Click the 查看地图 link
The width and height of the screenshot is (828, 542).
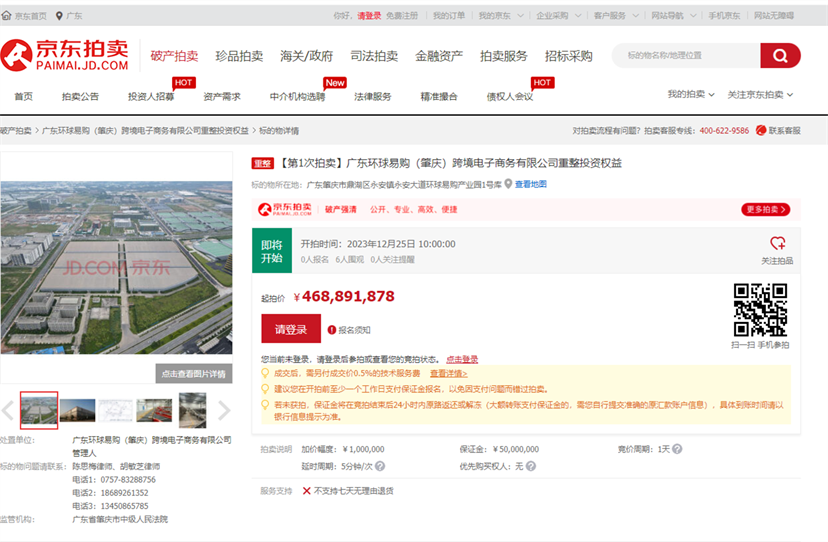(x=531, y=184)
